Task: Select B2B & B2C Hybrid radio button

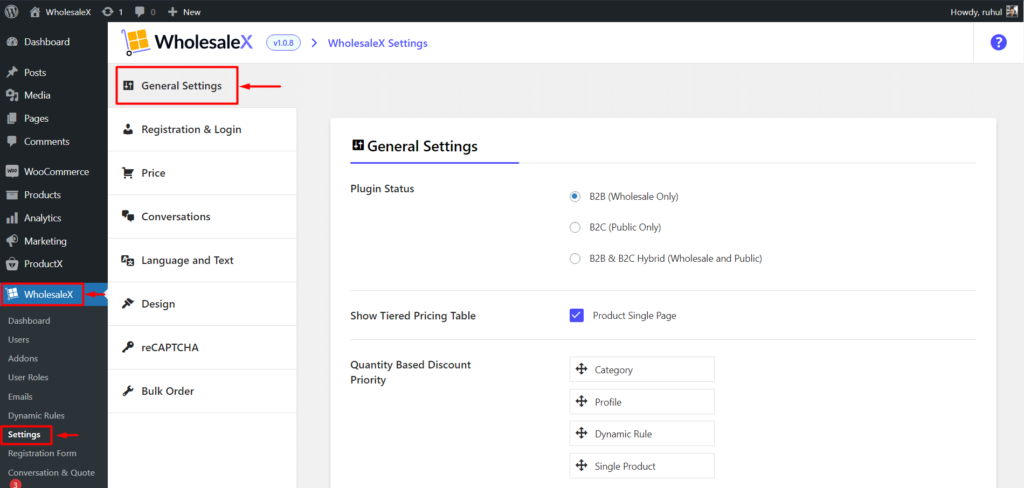Action: [575, 259]
